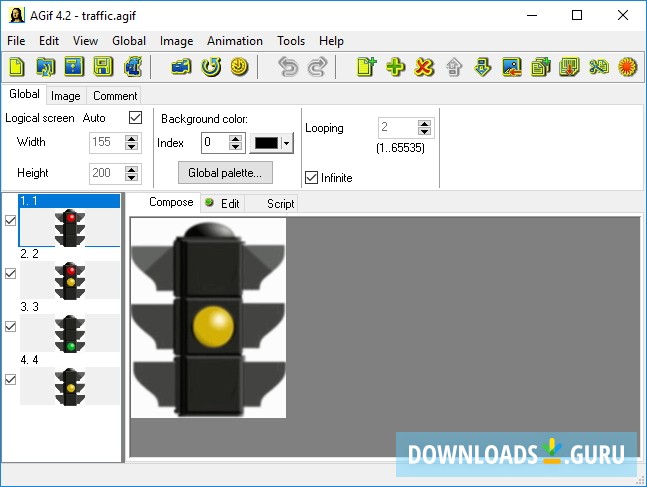Switch to the Image properties tab
The height and width of the screenshot is (487, 647).
pyautogui.click(x=66, y=96)
